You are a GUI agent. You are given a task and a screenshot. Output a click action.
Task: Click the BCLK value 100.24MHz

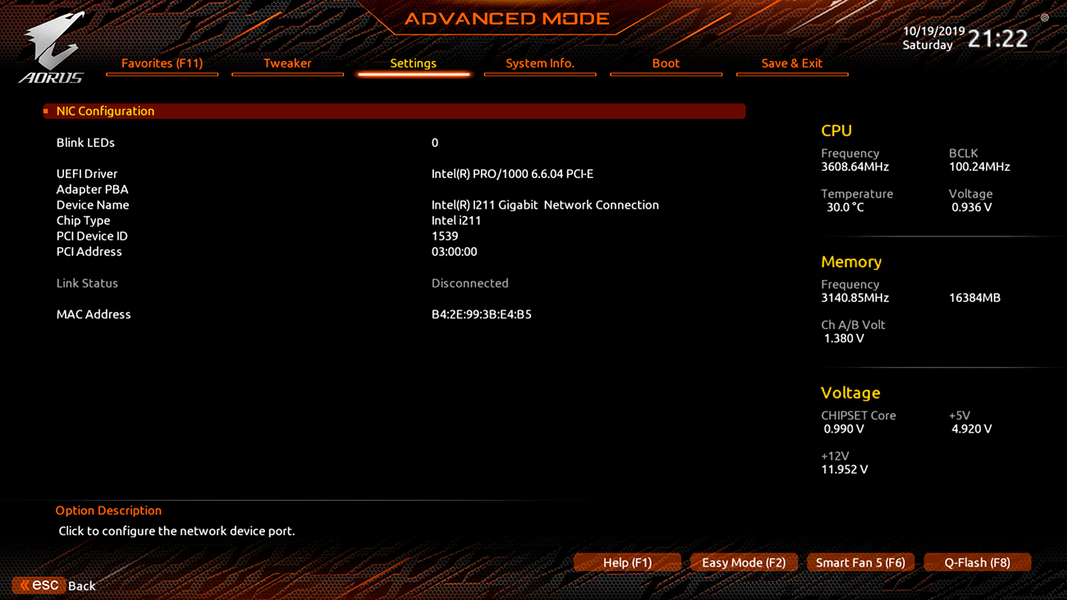coord(979,167)
